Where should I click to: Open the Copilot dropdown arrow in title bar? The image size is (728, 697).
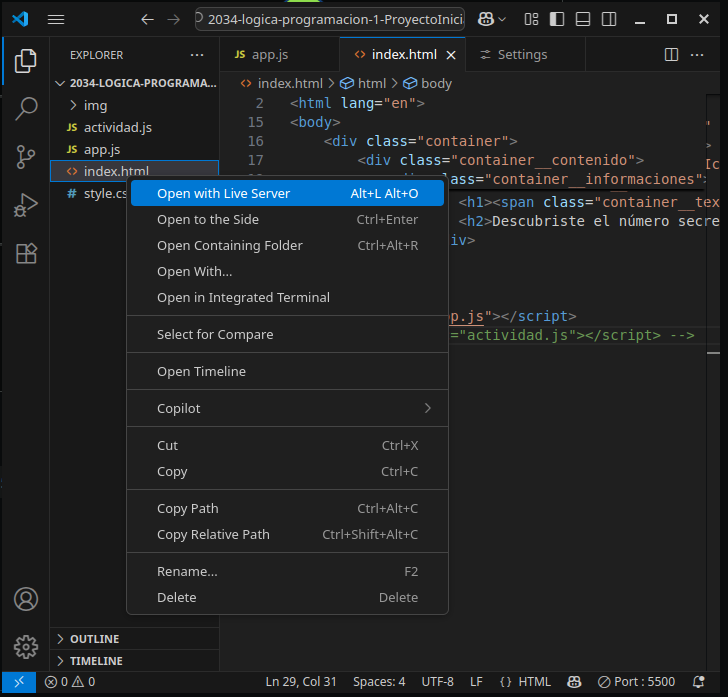click(x=502, y=20)
